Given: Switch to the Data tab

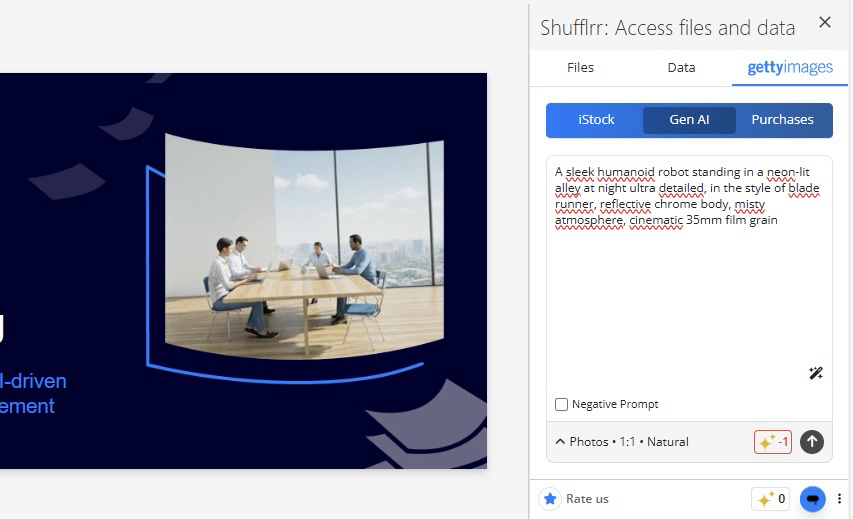Looking at the screenshot, I should [x=681, y=67].
